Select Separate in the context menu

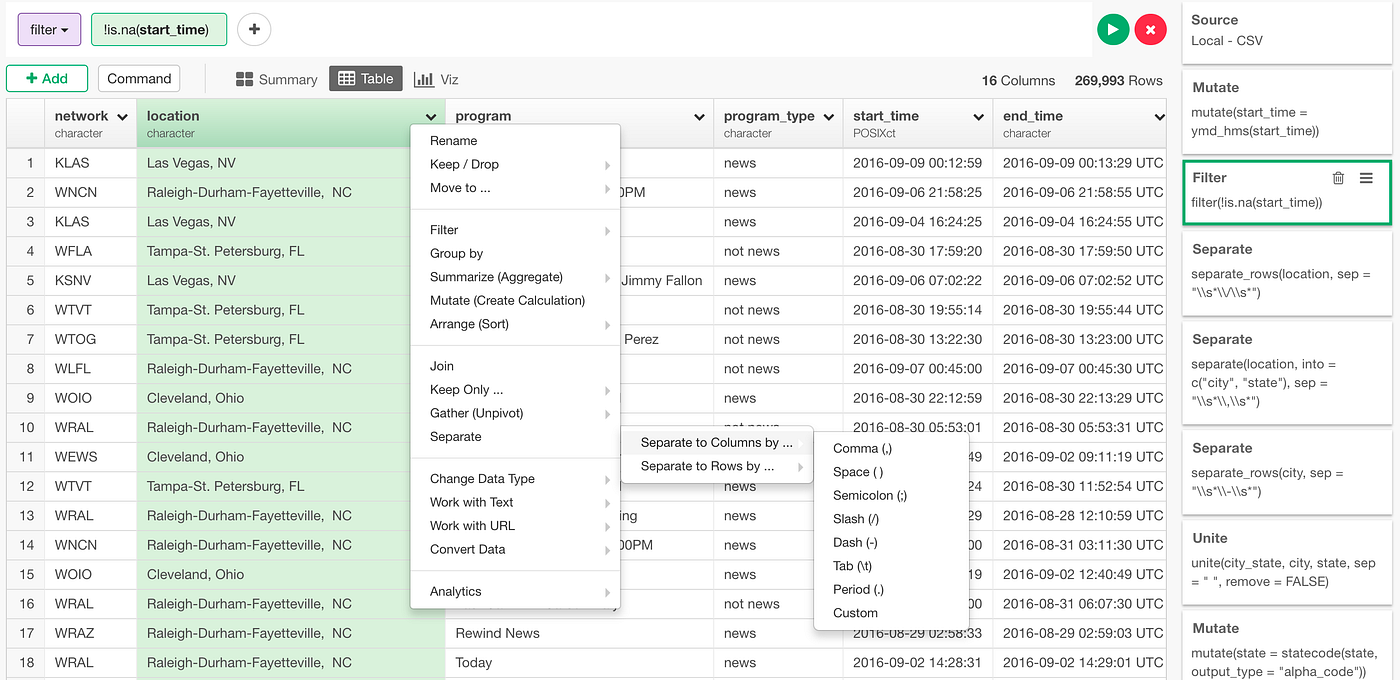(515, 437)
